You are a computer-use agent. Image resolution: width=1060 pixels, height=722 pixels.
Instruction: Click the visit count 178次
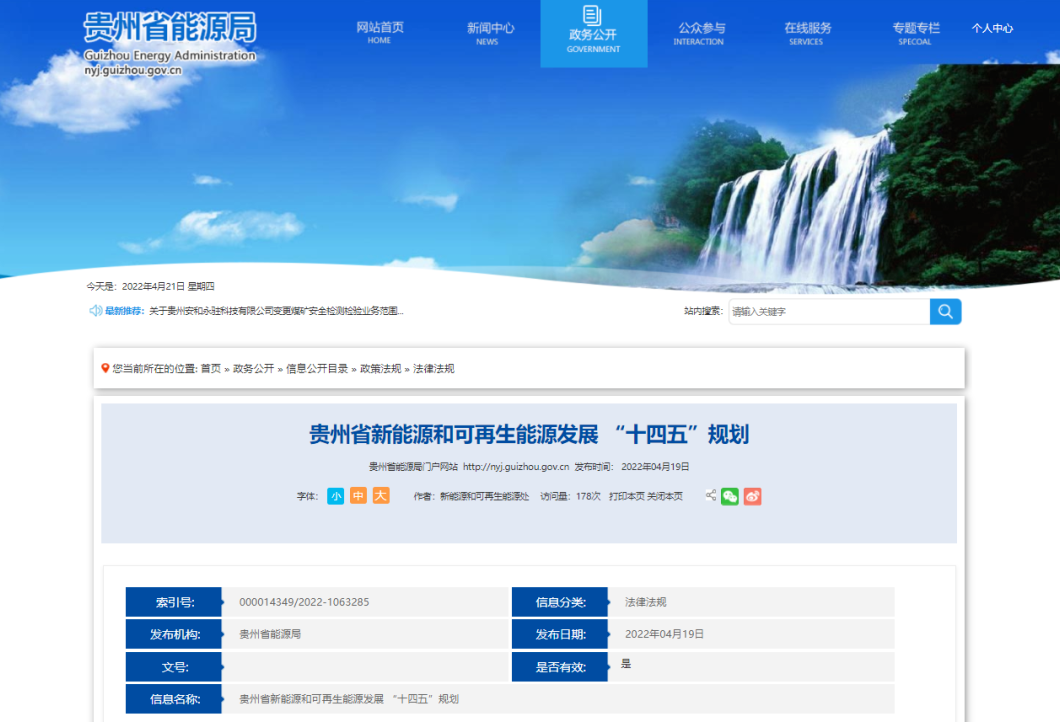pyautogui.click(x=588, y=496)
